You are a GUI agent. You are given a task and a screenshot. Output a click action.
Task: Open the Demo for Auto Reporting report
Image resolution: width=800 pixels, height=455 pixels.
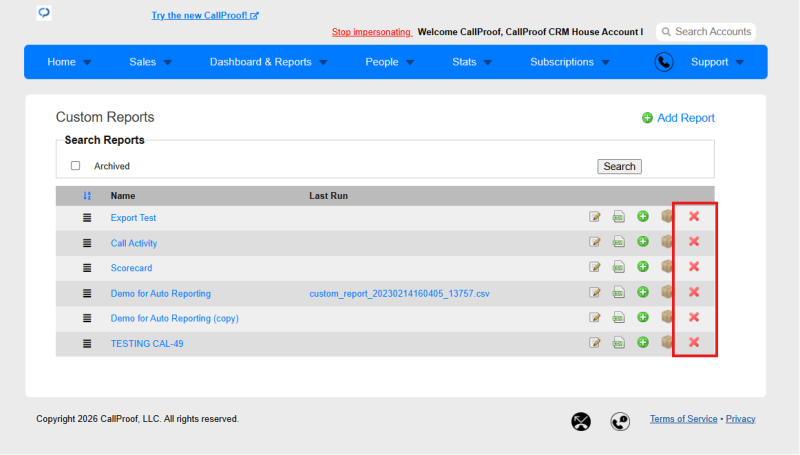(x=161, y=294)
